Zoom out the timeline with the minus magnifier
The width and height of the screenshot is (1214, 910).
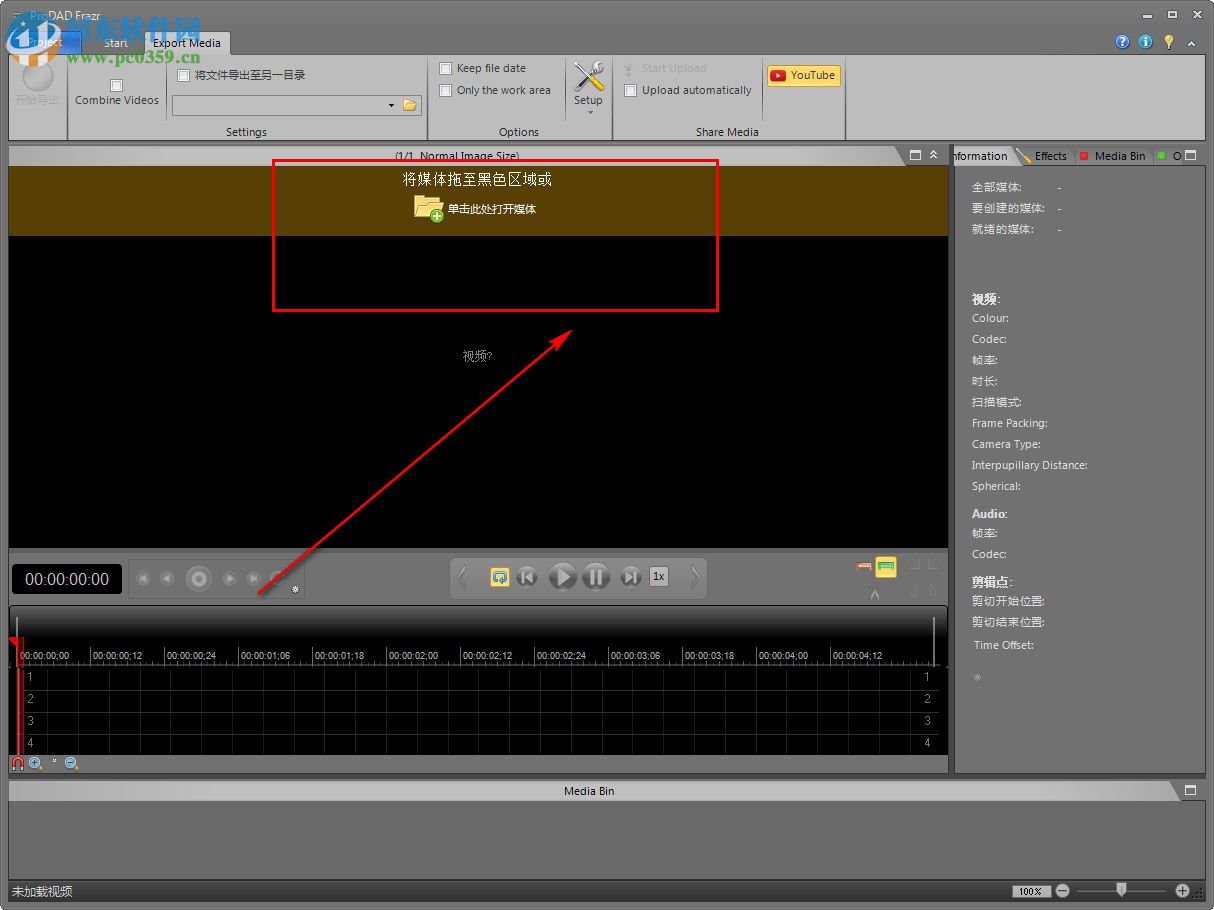[71, 763]
